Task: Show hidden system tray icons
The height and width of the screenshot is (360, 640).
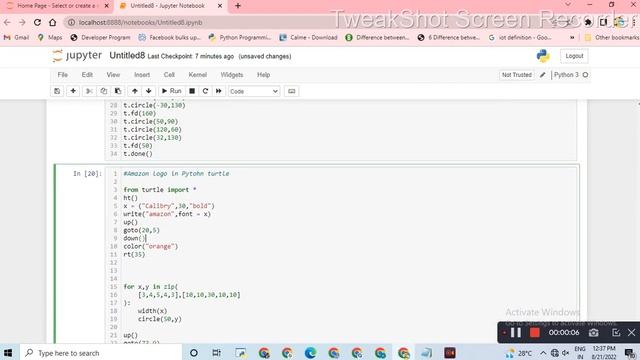Action: (x=543, y=353)
